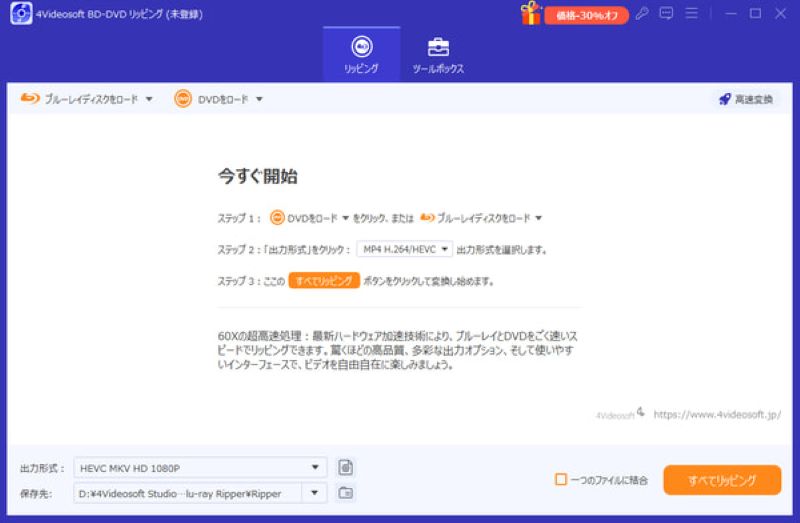
Task: Open the 価格-30%オフ discount offer
Action: point(587,15)
